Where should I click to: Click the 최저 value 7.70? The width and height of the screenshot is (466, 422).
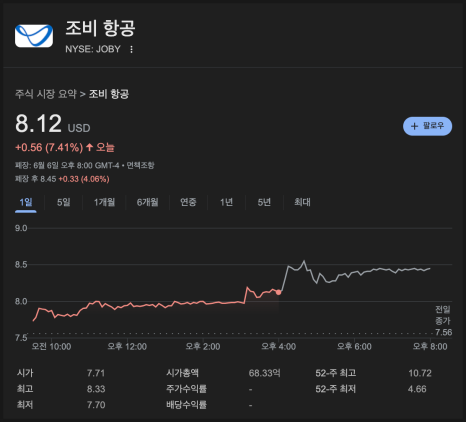(x=96, y=405)
